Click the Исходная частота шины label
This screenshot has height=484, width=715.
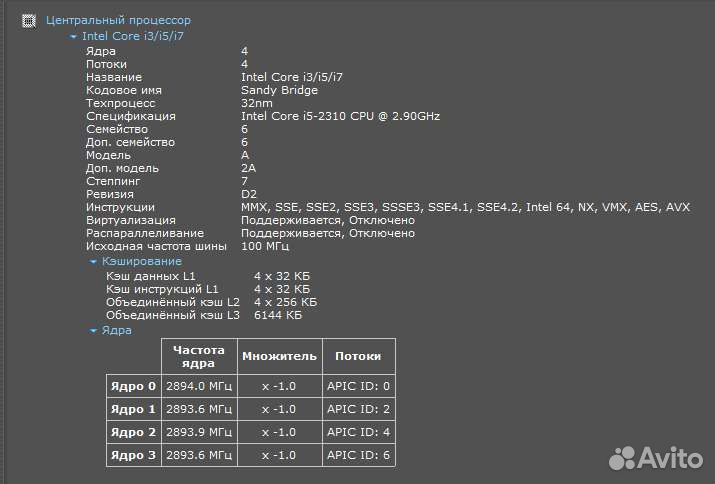click(x=156, y=246)
